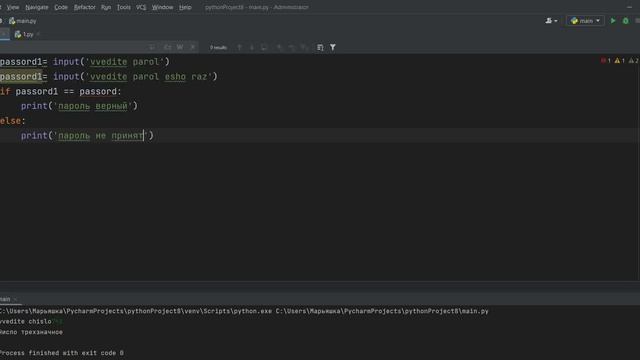Switch to the 1.py editor tab
Image resolution: width=640 pixels, height=360 pixels.
(x=24, y=35)
